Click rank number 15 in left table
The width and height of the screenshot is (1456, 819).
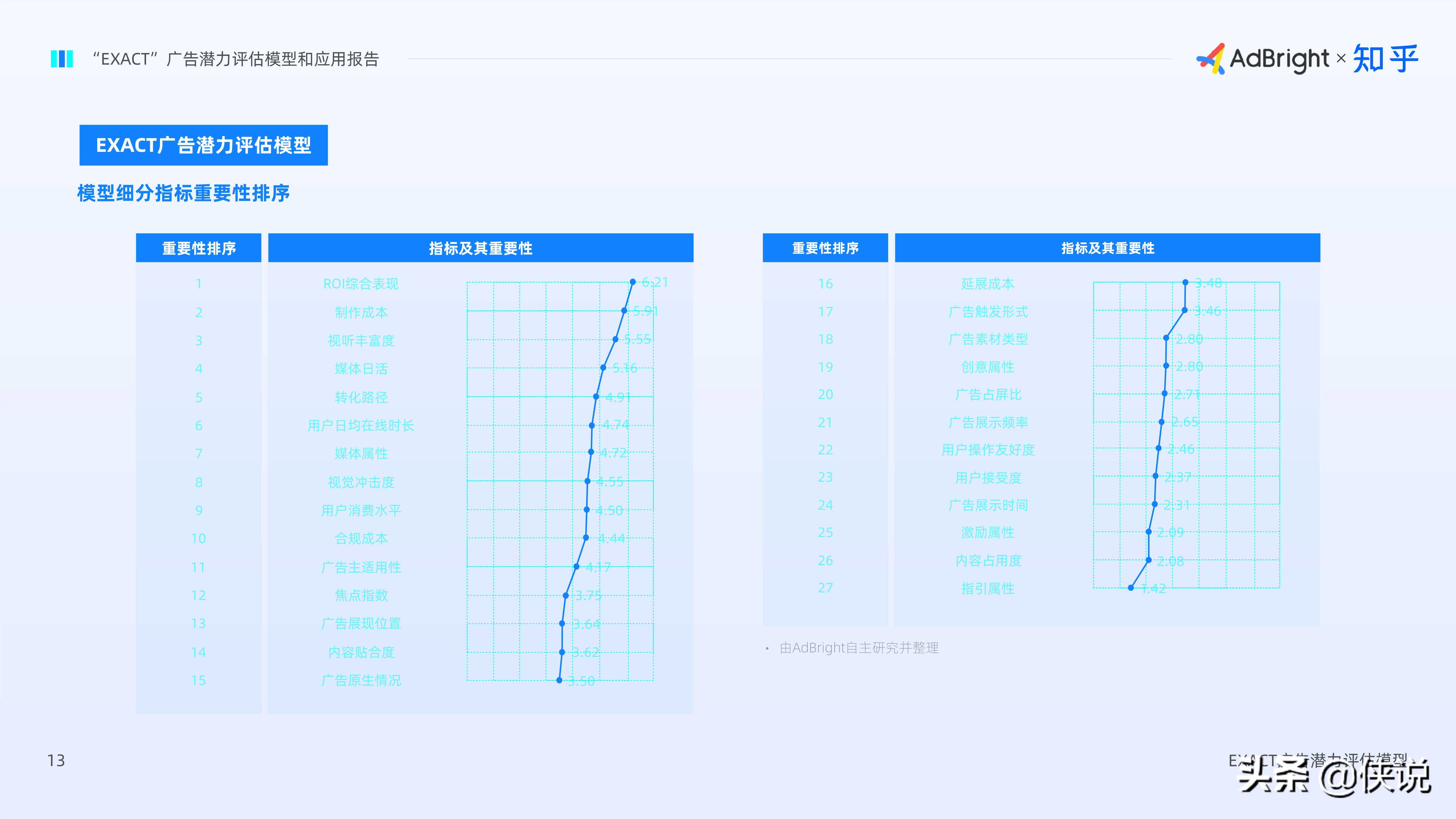(x=198, y=681)
